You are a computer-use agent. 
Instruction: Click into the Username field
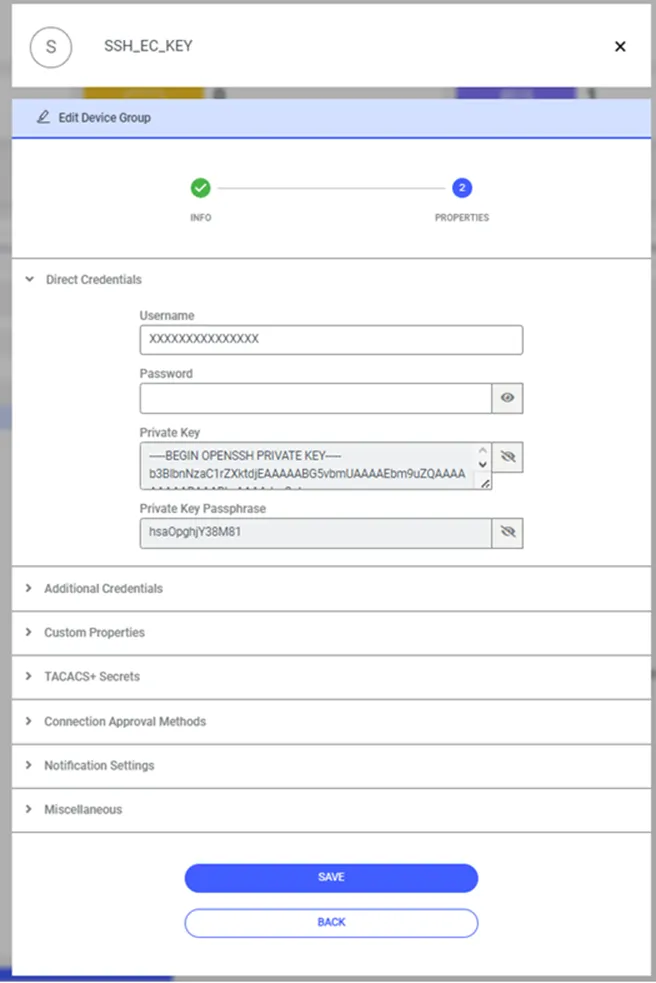point(331,339)
